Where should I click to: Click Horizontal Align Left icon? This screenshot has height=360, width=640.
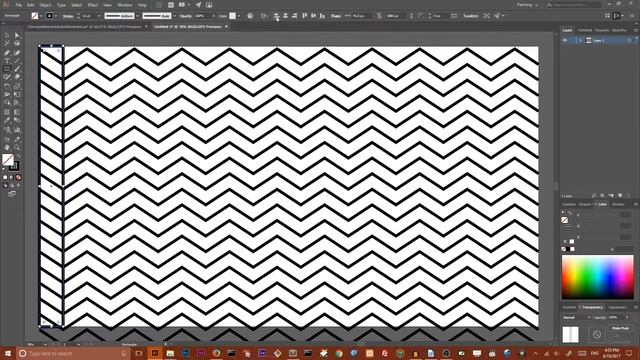tap(276, 16)
